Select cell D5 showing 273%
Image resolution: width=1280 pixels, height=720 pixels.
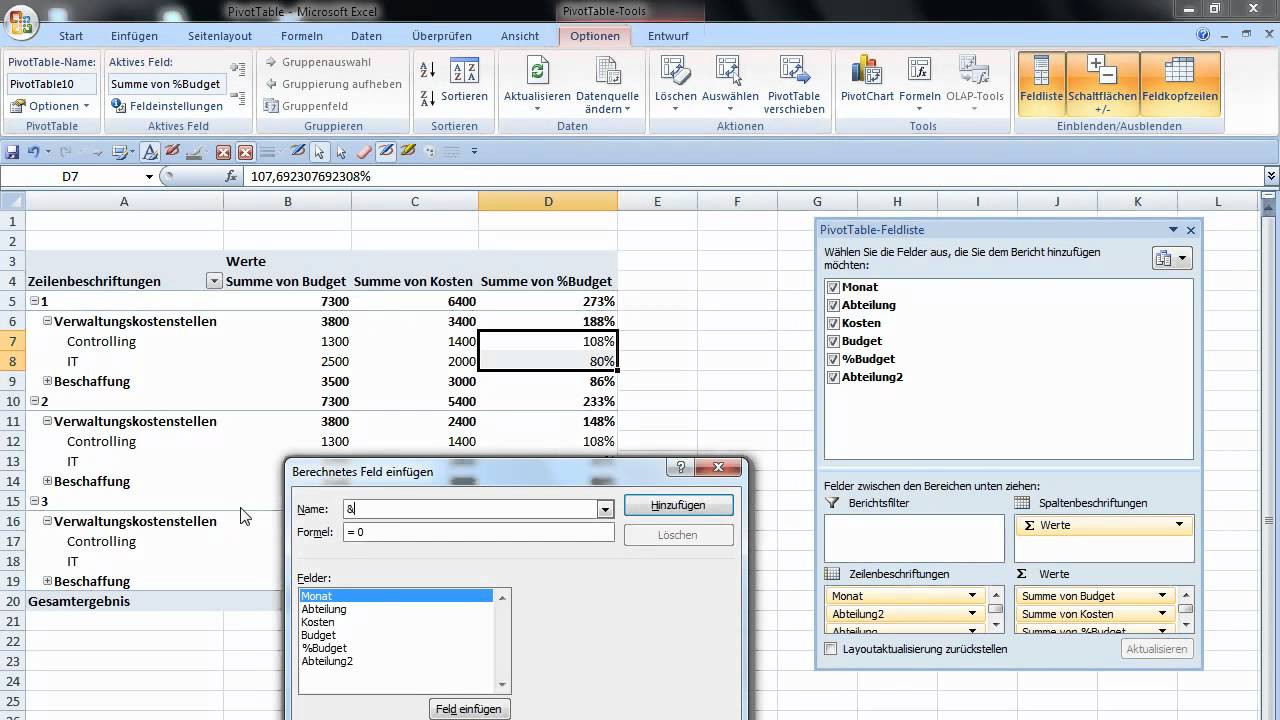click(548, 301)
